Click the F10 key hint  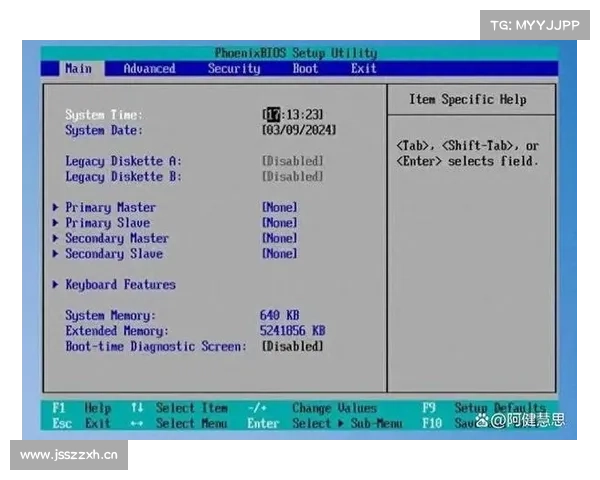tap(432, 423)
